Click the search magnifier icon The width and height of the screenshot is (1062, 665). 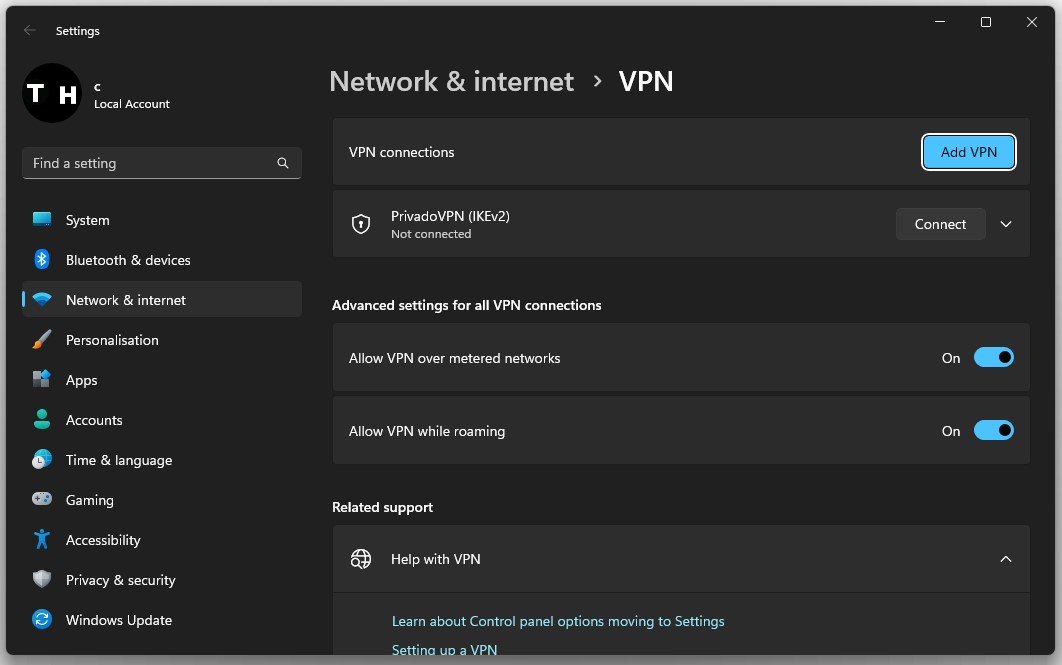tap(282, 163)
